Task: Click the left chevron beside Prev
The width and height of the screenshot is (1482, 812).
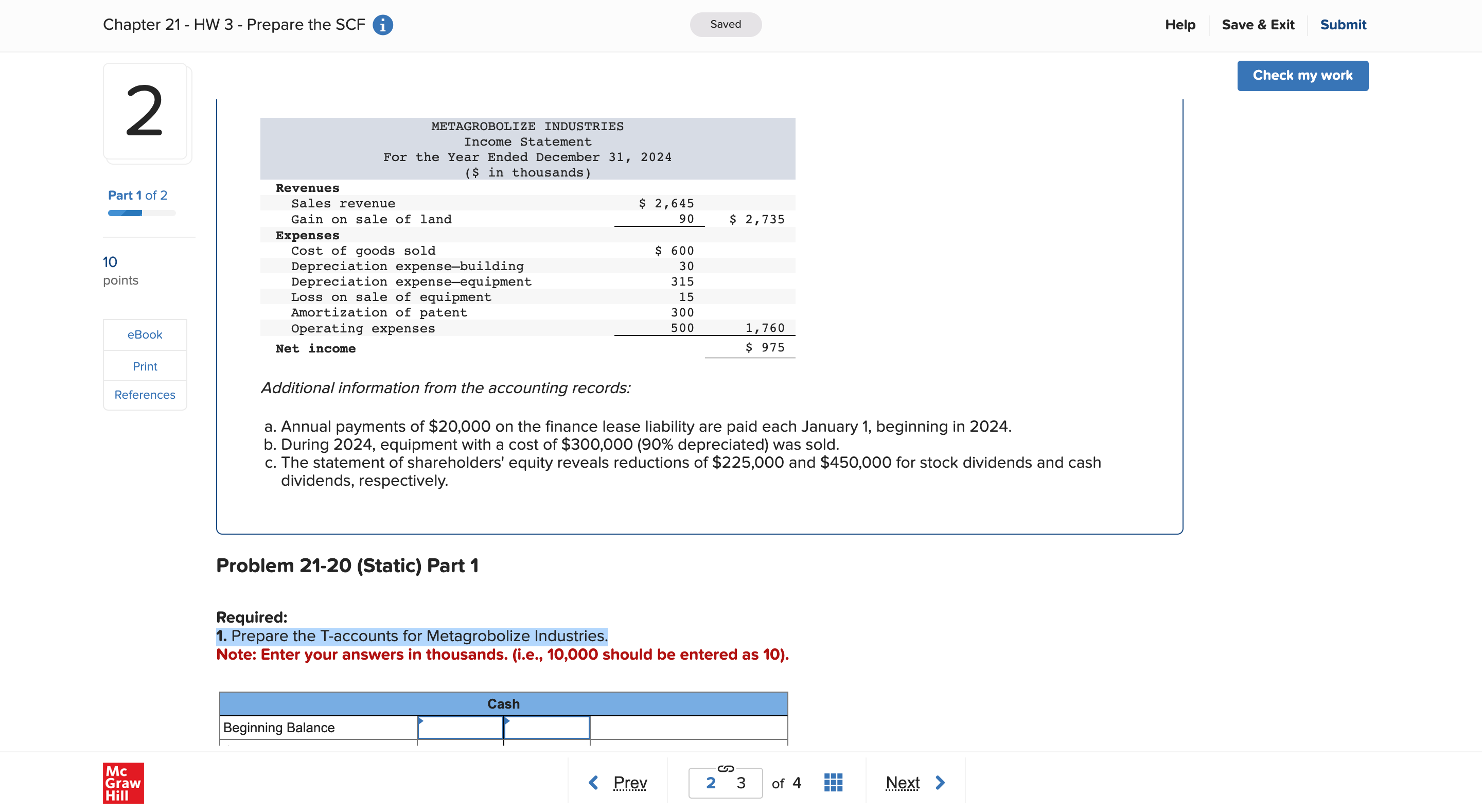Action: pyautogui.click(x=593, y=782)
